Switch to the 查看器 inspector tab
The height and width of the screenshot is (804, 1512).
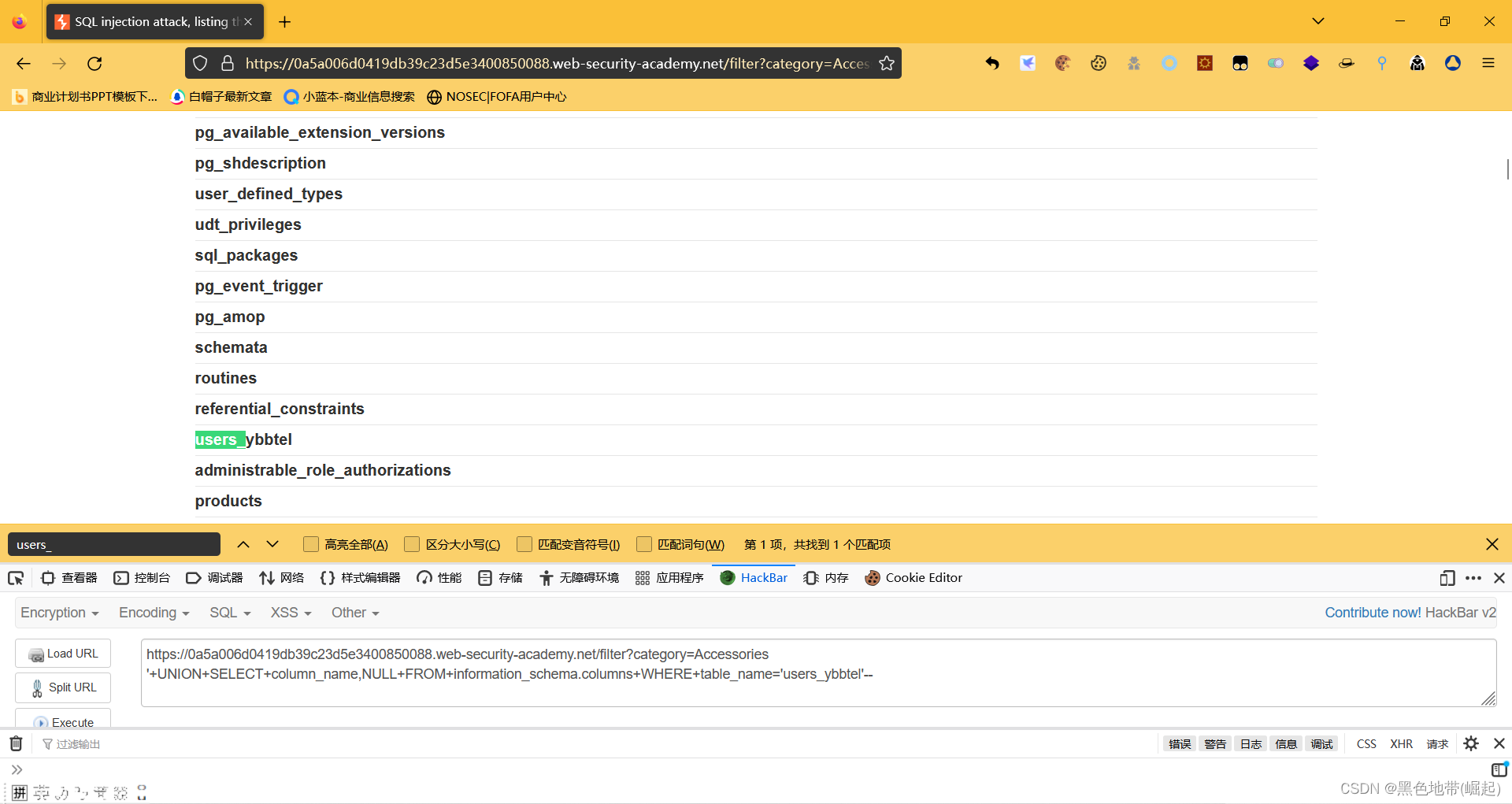[x=69, y=578]
